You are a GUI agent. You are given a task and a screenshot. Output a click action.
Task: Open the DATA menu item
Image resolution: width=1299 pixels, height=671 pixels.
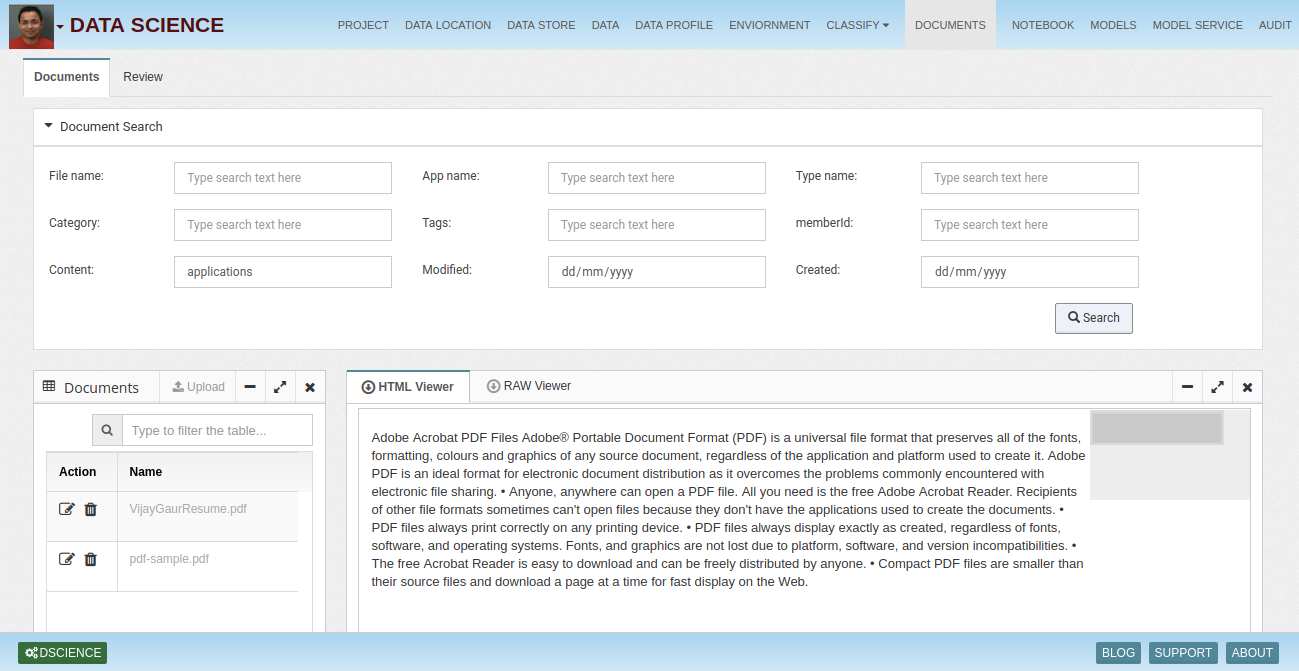[605, 25]
